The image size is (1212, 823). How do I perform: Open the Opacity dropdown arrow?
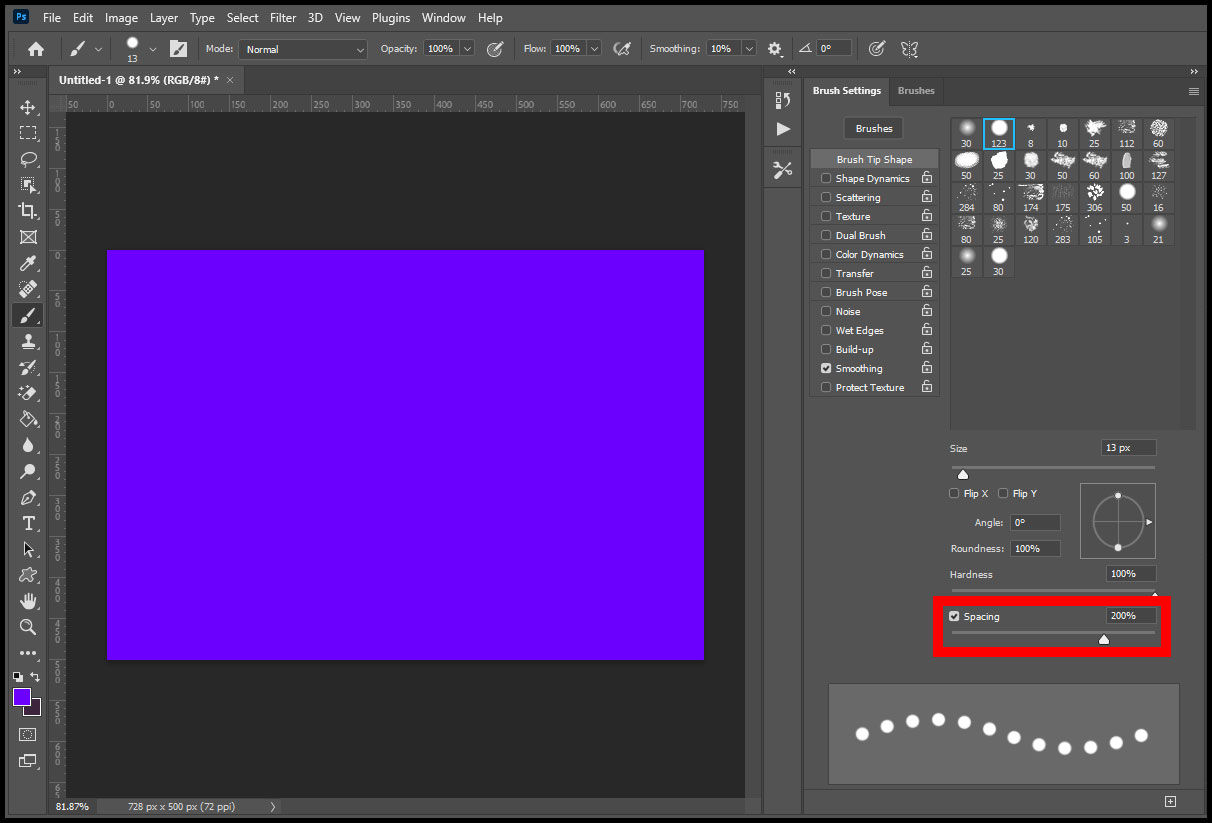point(467,48)
